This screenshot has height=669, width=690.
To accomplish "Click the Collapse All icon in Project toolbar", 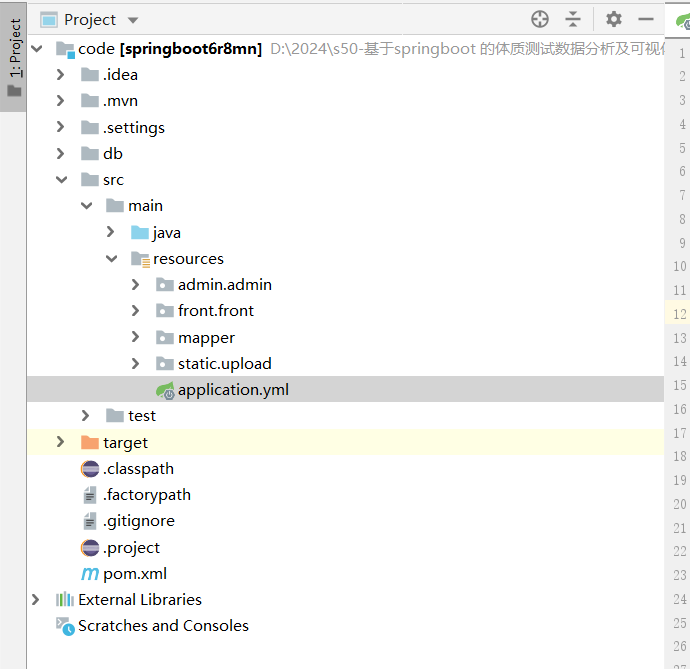I will (573, 19).
